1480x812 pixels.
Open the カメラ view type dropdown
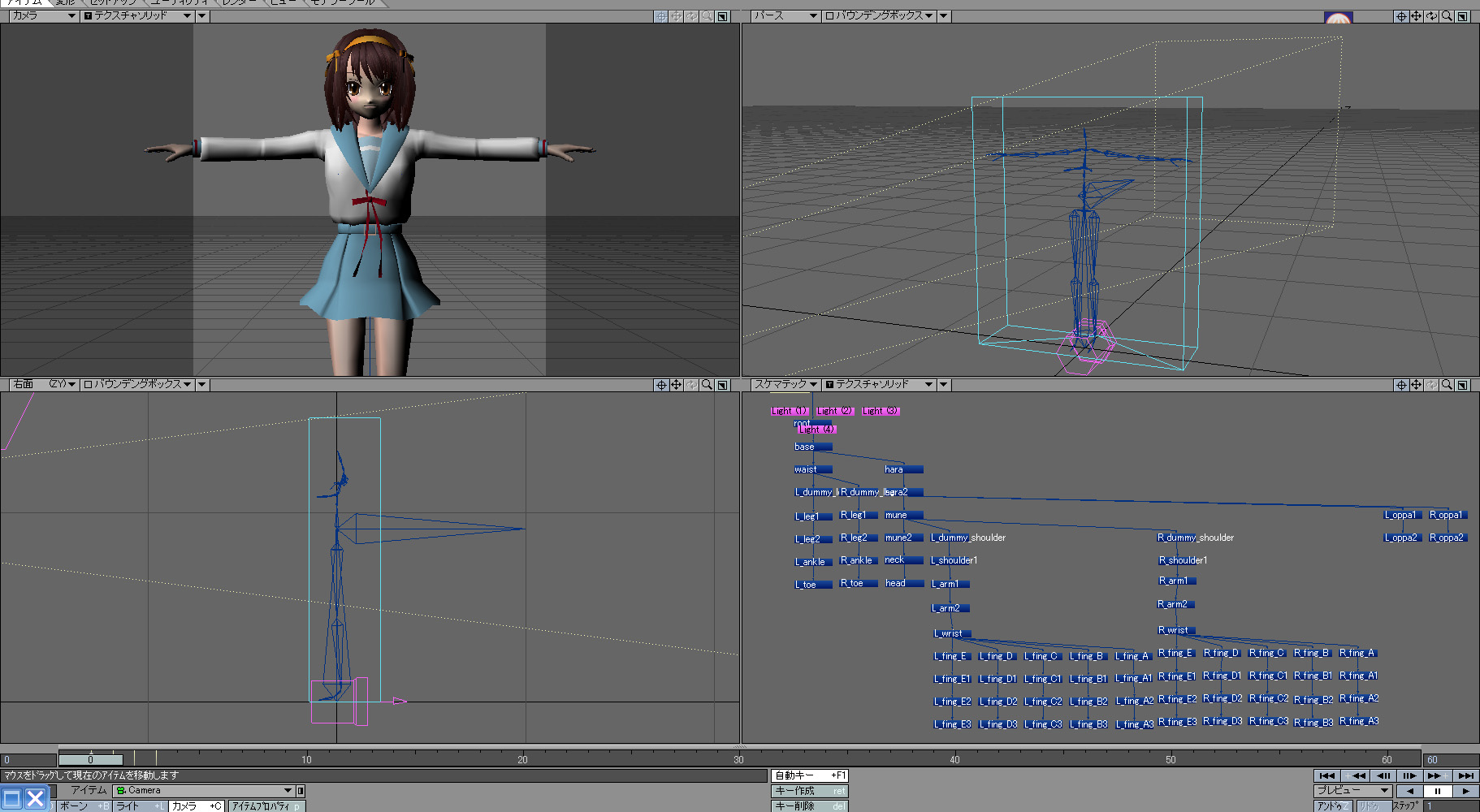click(44, 16)
